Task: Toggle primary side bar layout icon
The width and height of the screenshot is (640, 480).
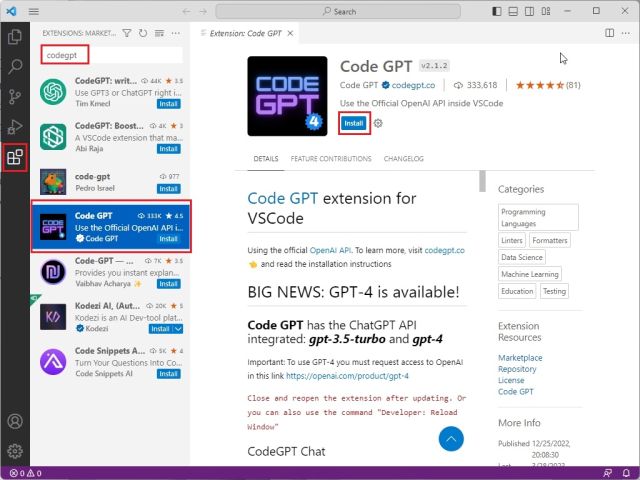Action: click(x=497, y=11)
